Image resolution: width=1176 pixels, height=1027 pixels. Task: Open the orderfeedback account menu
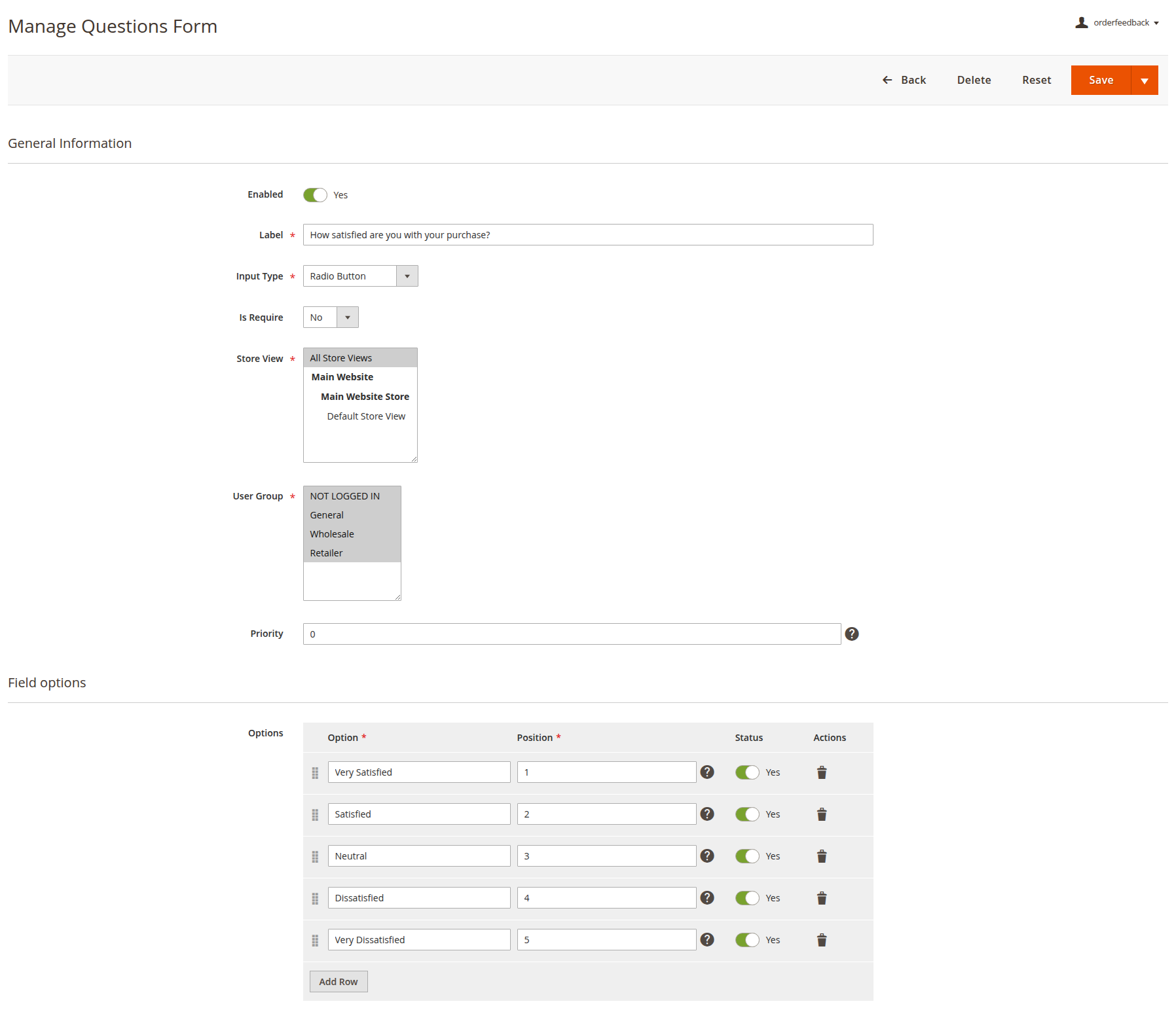pyautogui.click(x=1117, y=23)
